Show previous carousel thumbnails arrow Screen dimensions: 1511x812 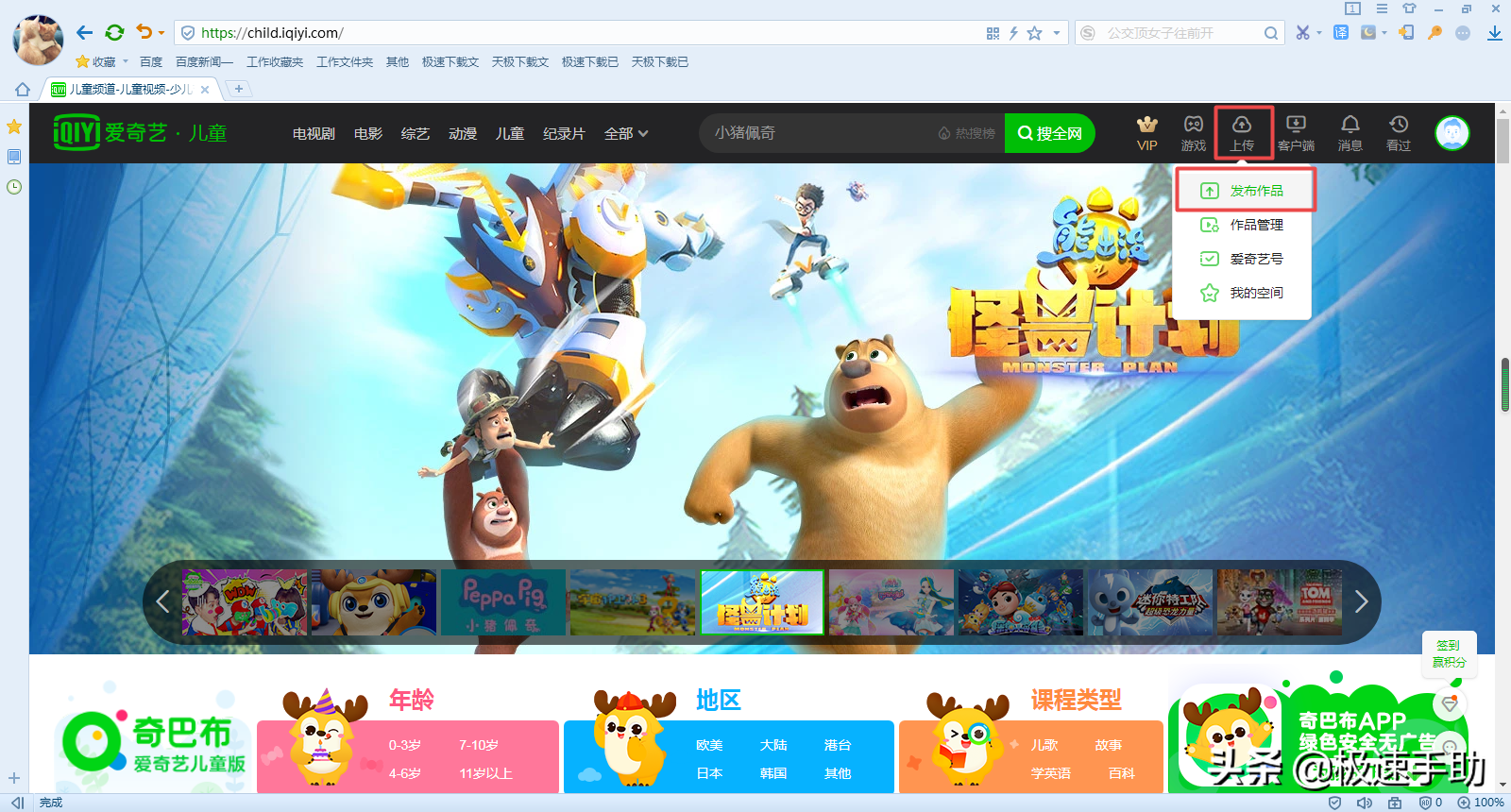[x=162, y=601]
